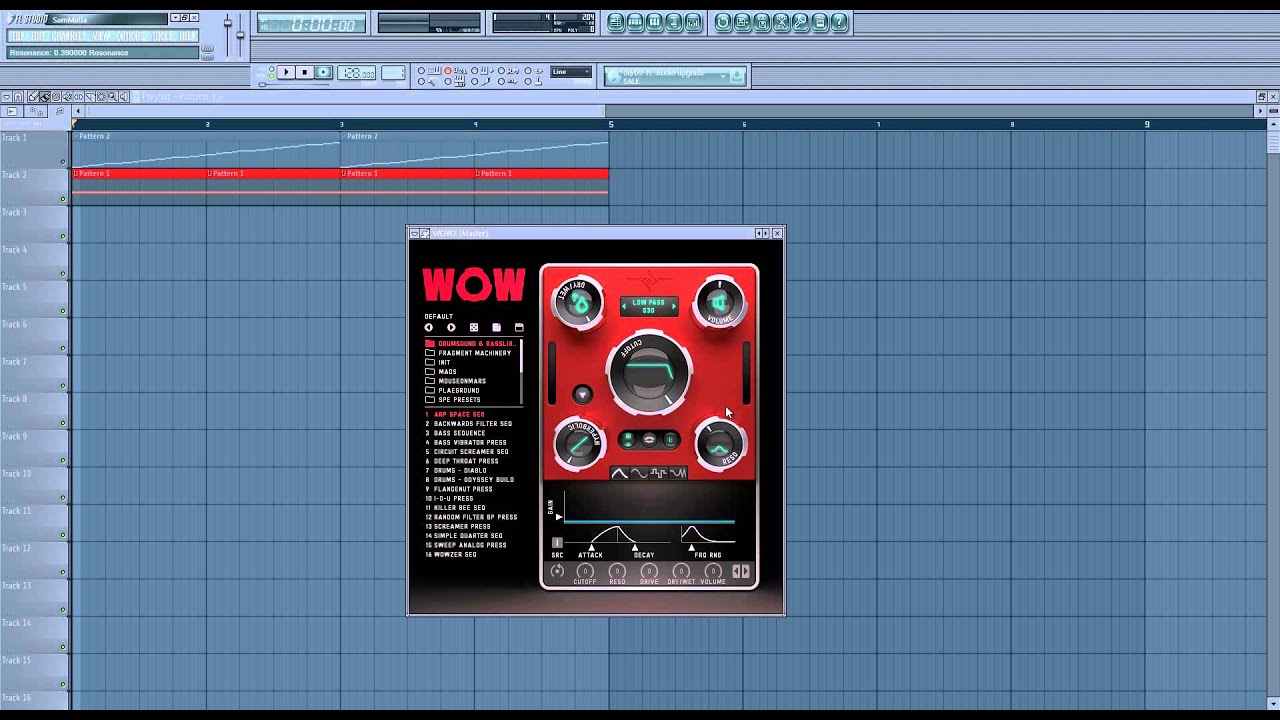Go to next preset in WOW plugin
Viewport: 1280px width, 720px height.
click(451, 327)
